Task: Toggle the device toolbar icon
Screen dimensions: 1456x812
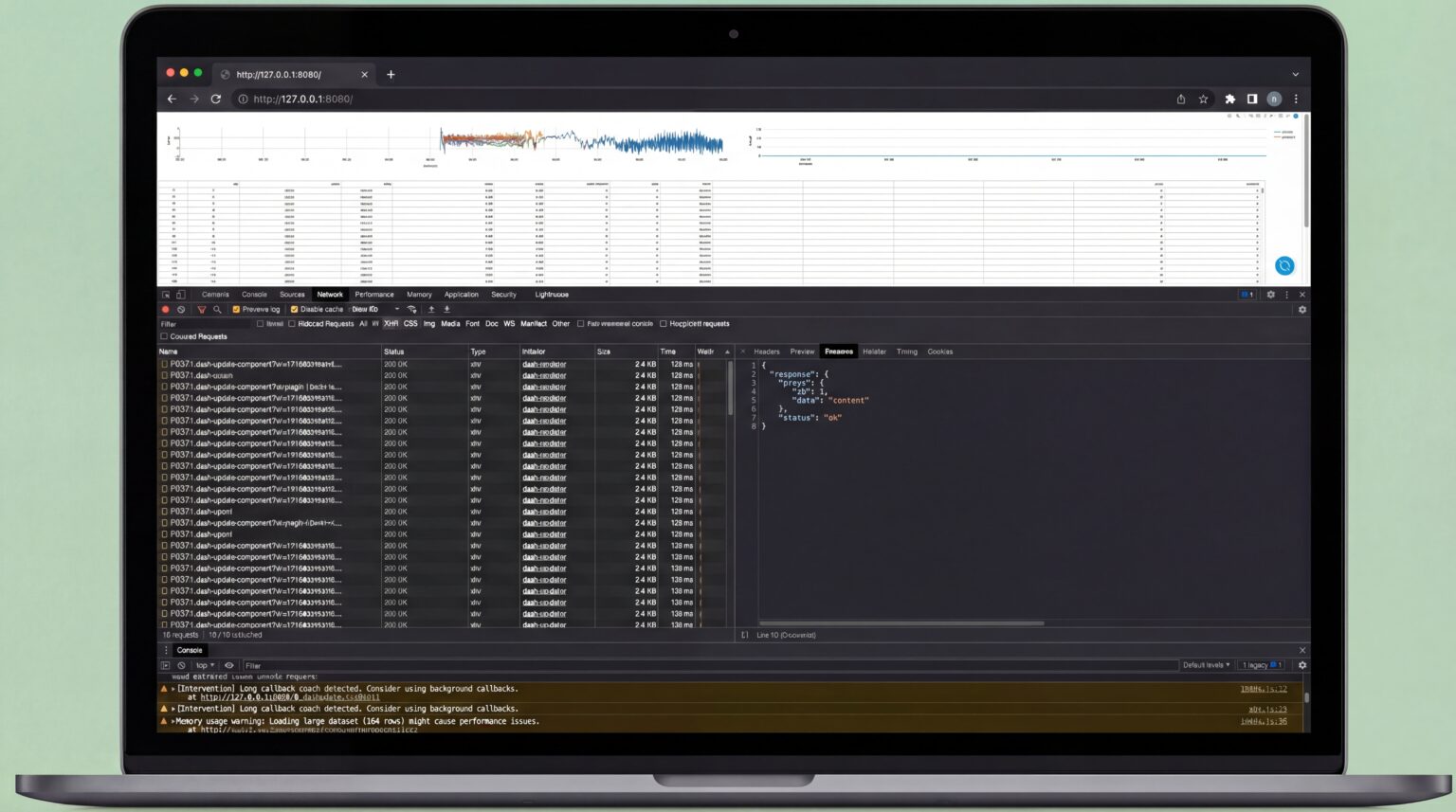Action: pyautogui.click(x=180, y=295)
